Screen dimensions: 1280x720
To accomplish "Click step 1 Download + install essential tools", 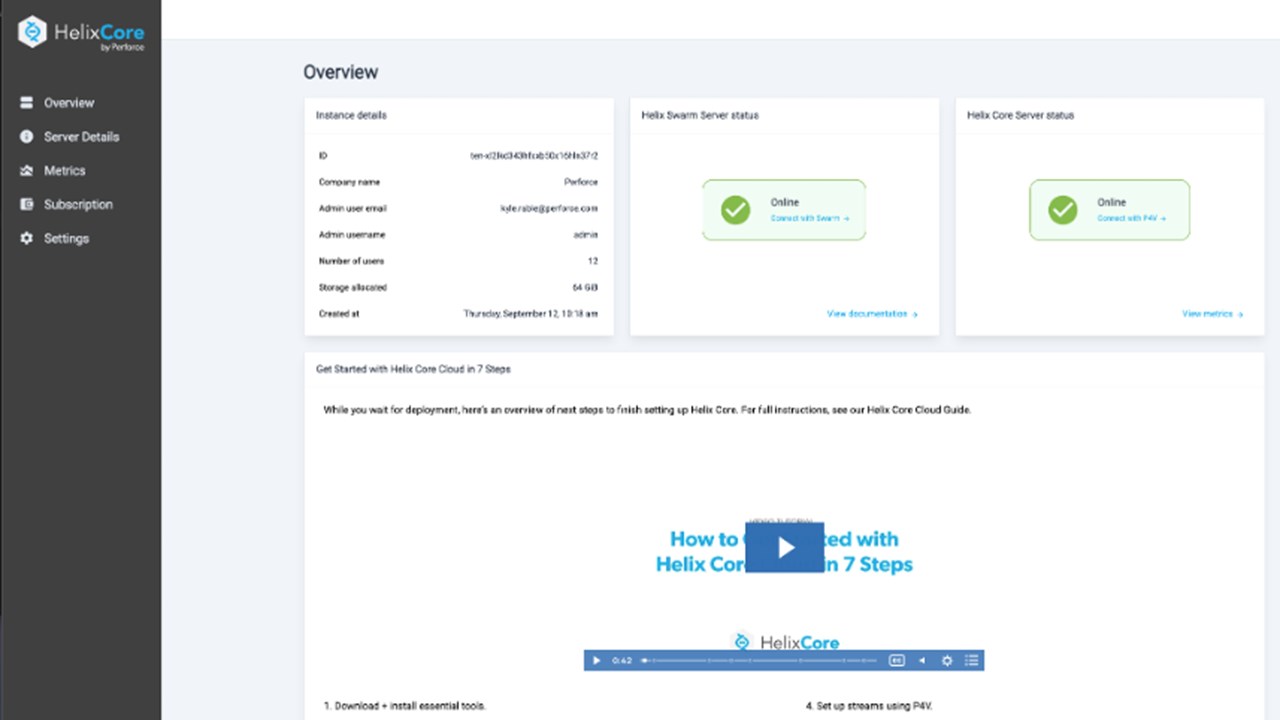I will coord(405,706).
